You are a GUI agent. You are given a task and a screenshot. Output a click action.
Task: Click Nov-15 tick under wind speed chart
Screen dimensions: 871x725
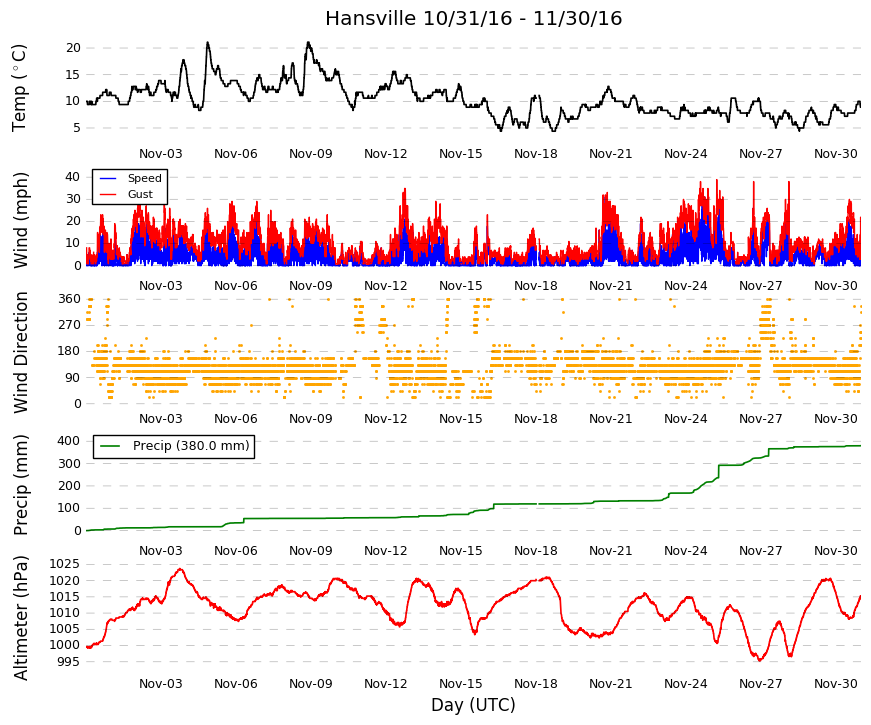pos(460,286)
